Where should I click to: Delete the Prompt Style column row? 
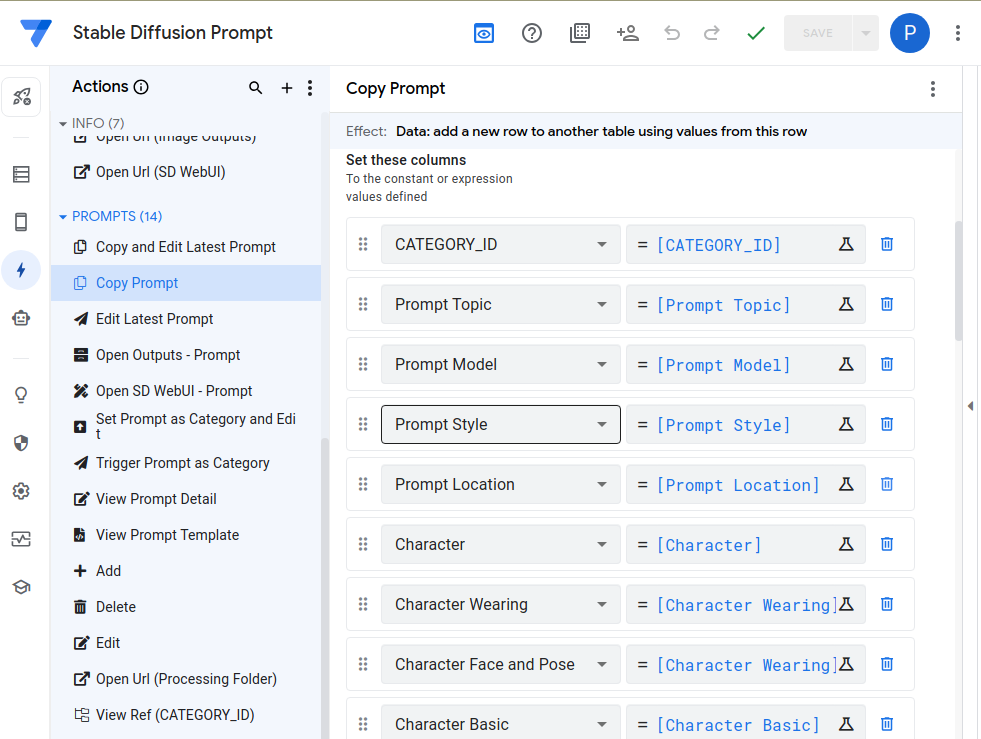coord(887,424)
